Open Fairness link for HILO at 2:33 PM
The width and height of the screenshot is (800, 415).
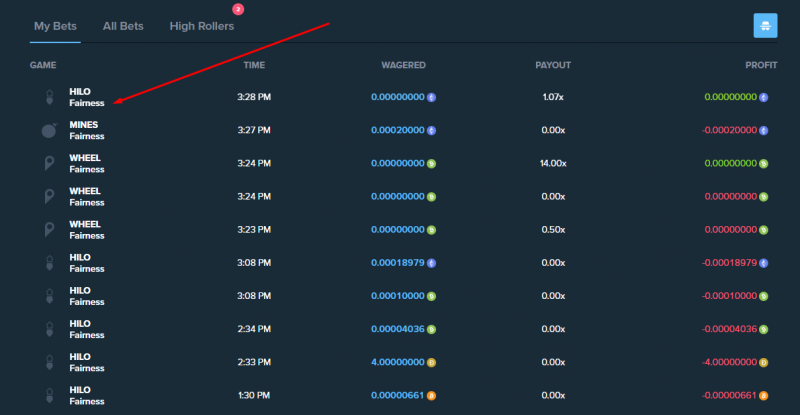coord(87,369)
